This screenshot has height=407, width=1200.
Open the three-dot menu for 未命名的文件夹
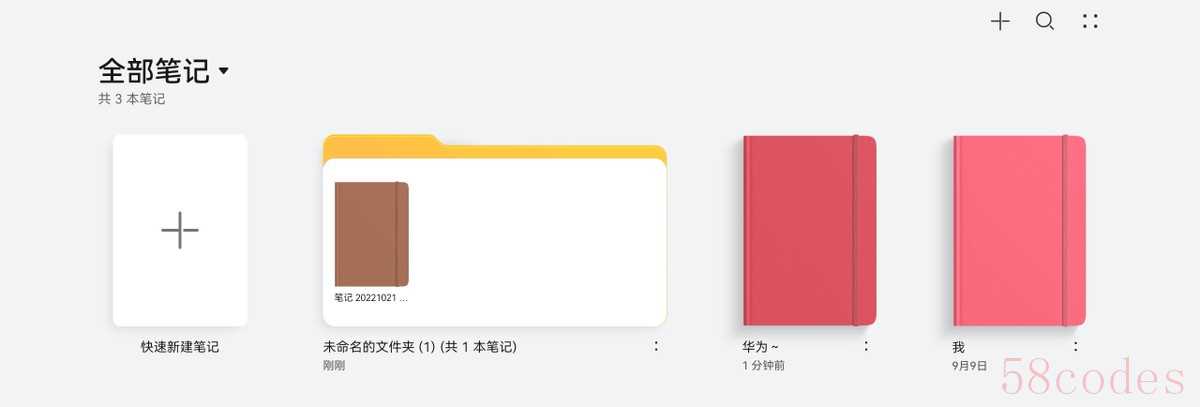click(656, 347)
